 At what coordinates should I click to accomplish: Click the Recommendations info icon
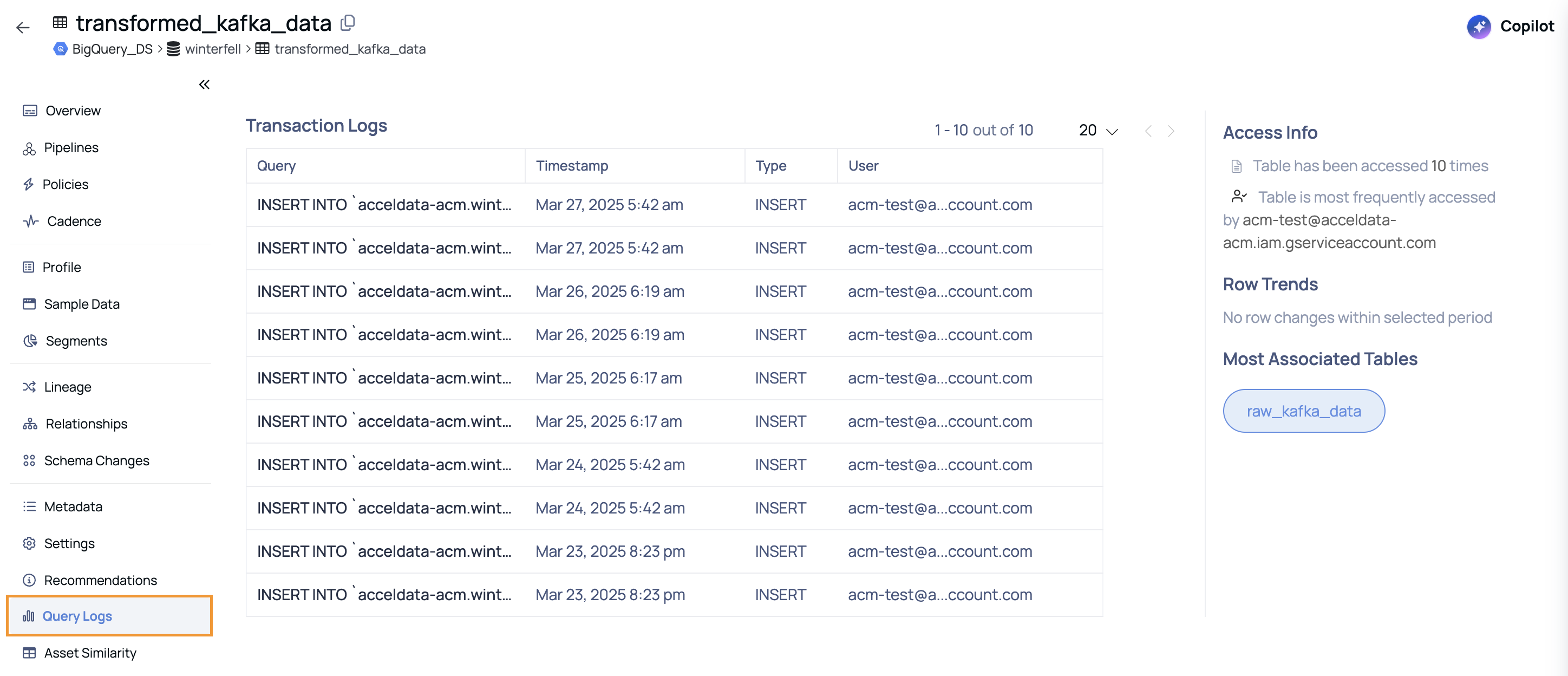point(29,580)
